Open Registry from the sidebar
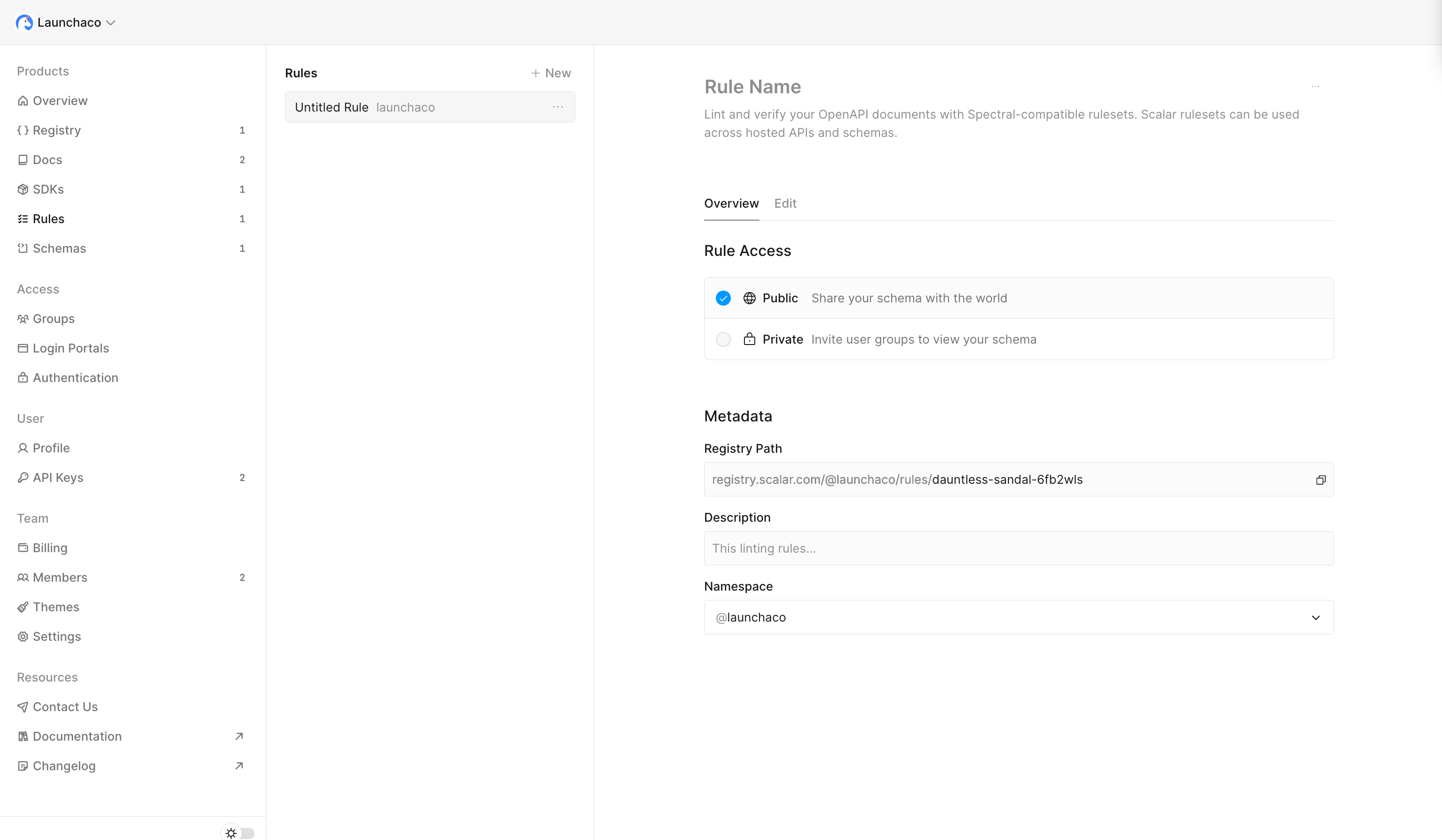The height and width of the screenshot is (840, 1442). (57, 130)
